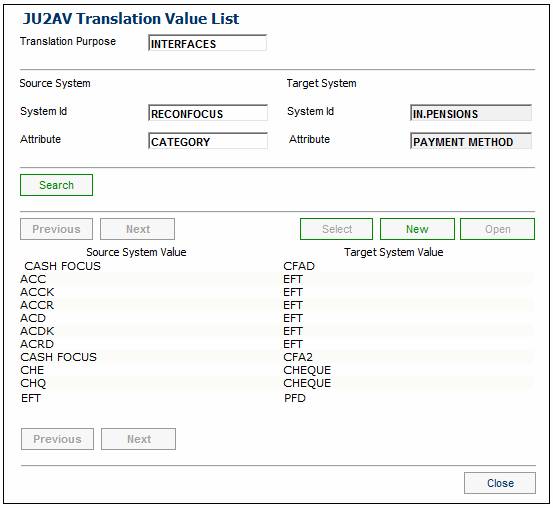Click the top Previous button

coord(56,229)
